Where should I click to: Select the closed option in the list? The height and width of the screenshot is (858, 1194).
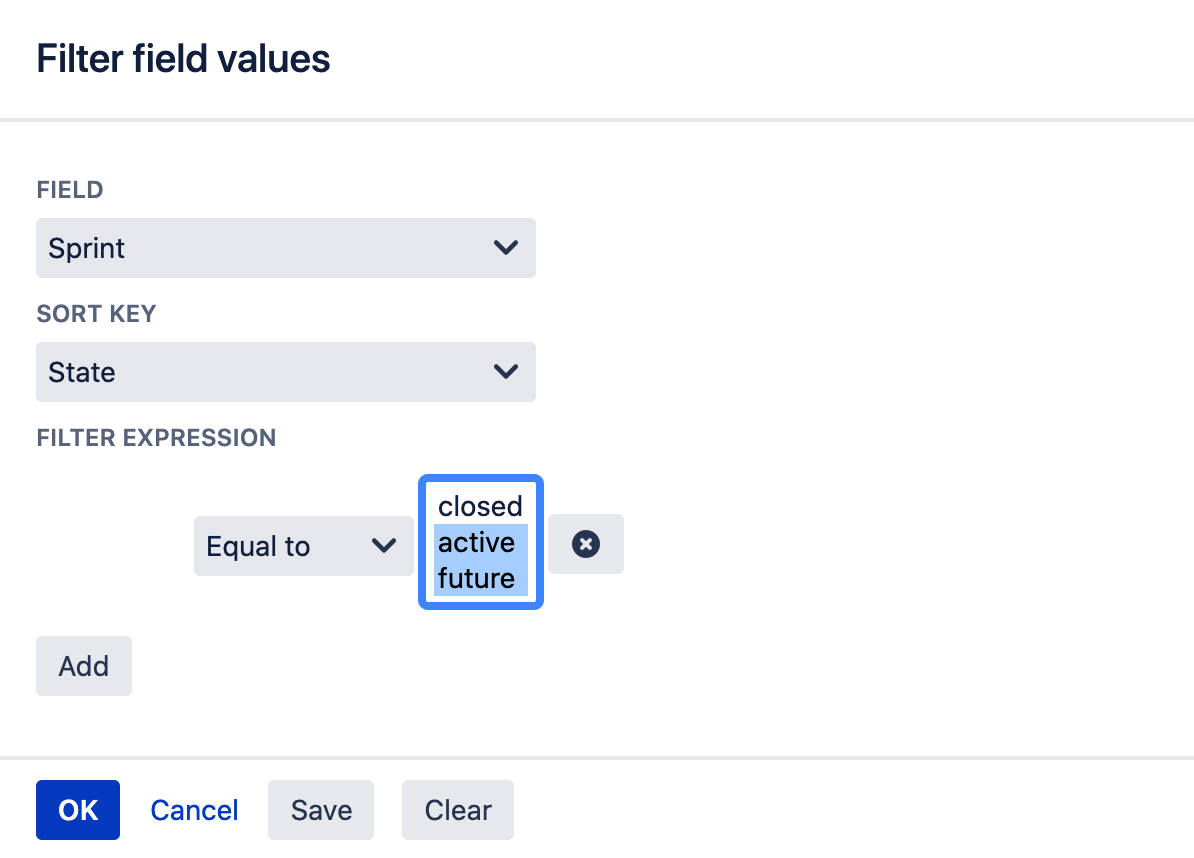(480, 506)
